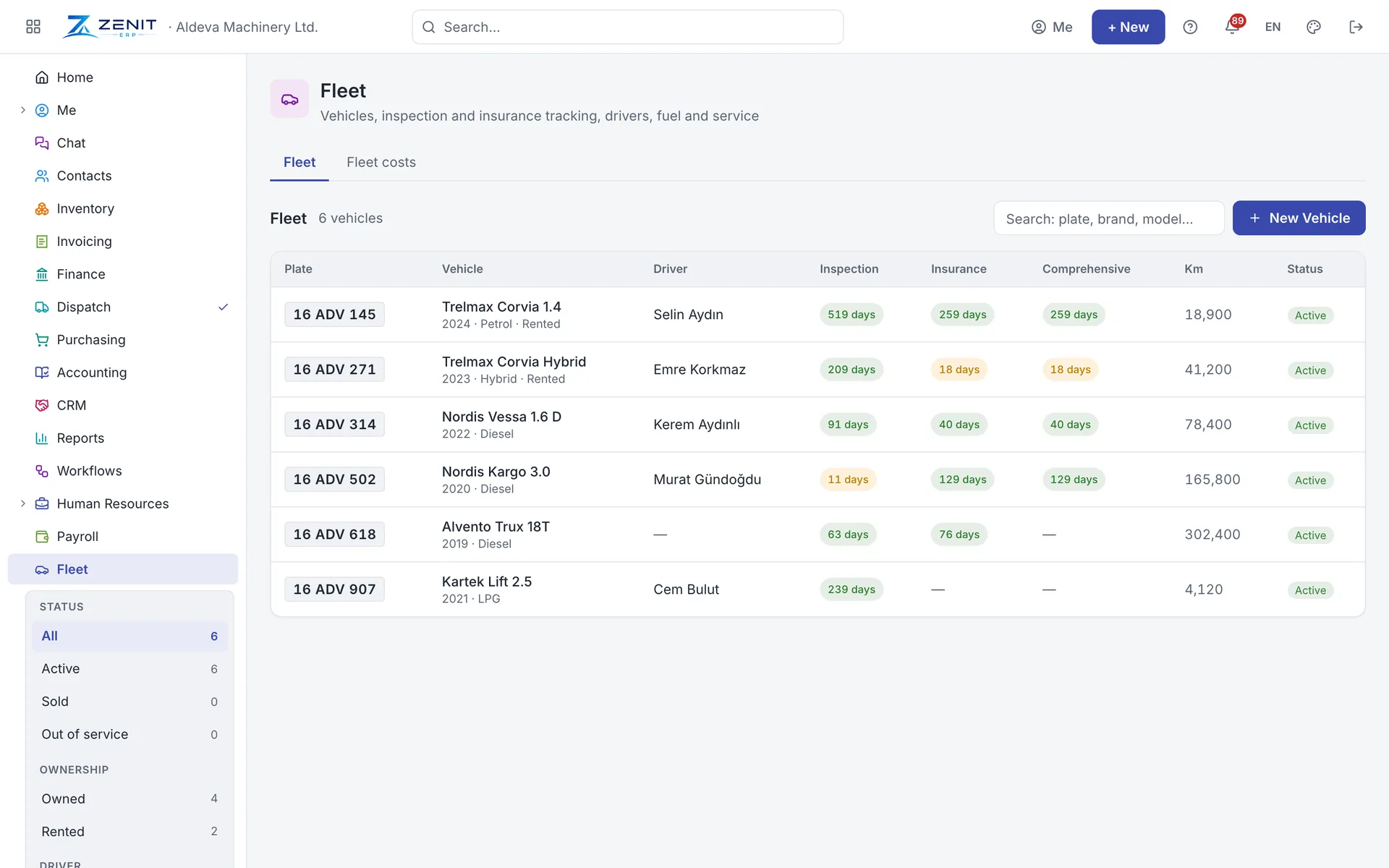Image resolution: width=1389 pixels, height=868 pixels.
Task: Open Chat in the sidebar
Action: 123,143
